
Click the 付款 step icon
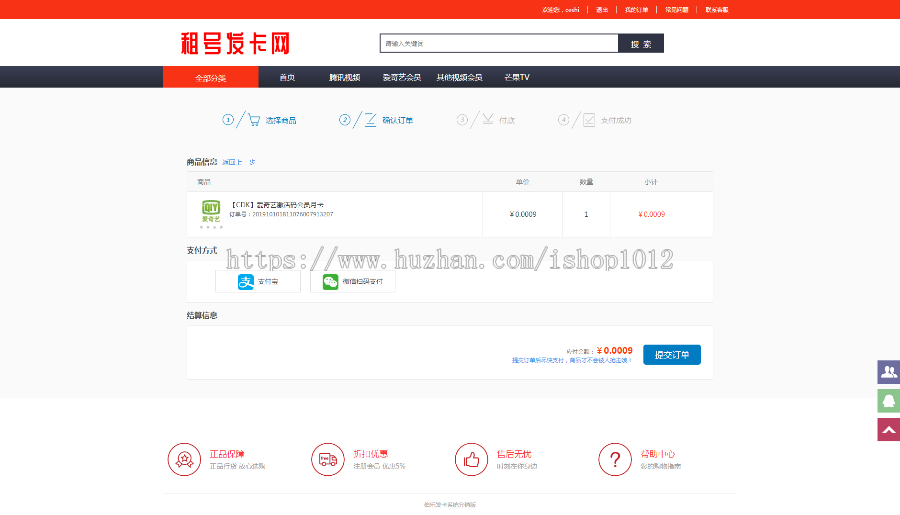click(488, 119)
